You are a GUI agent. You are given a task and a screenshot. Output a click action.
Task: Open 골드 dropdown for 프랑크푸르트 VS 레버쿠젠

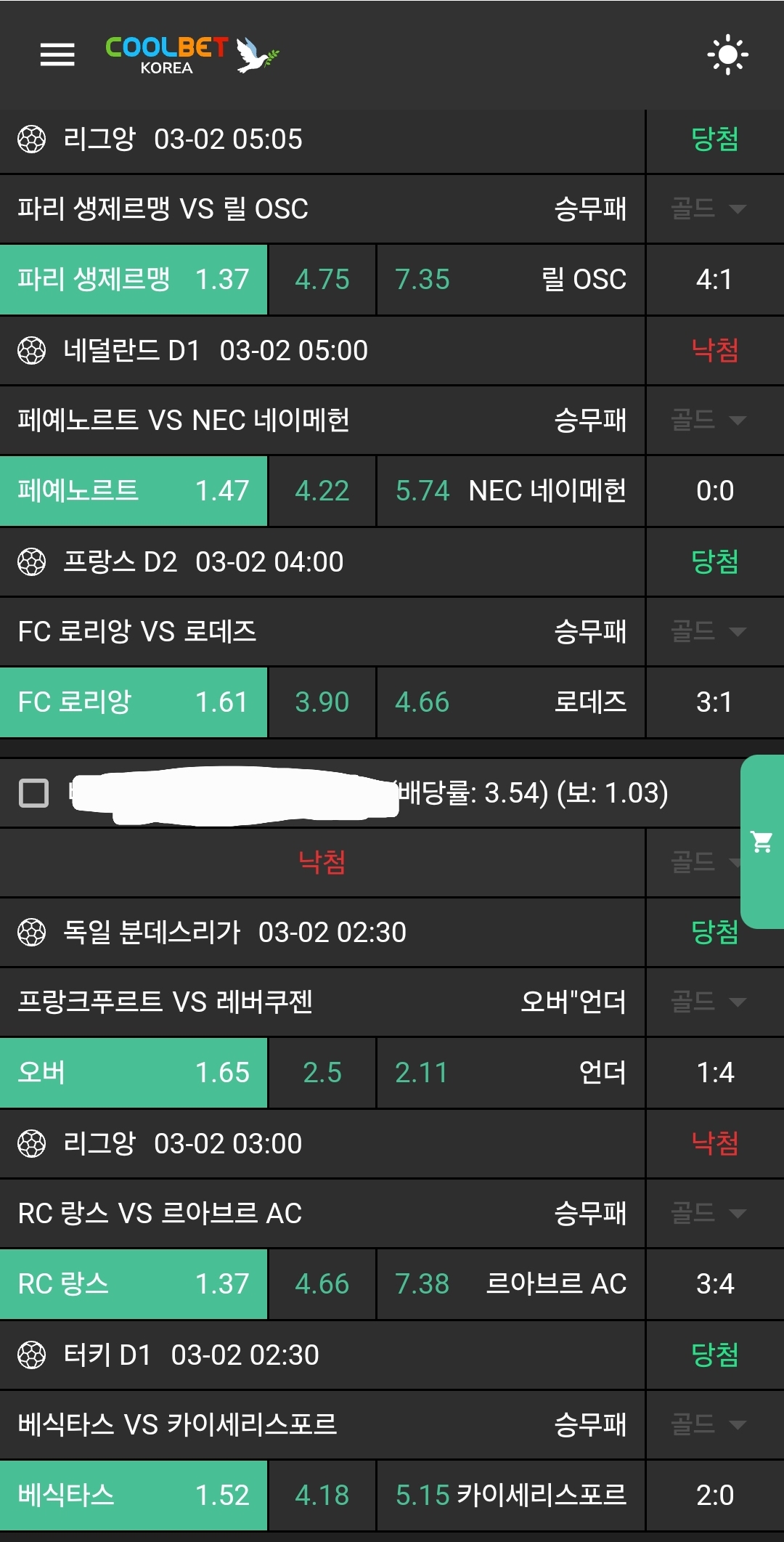709,1002
